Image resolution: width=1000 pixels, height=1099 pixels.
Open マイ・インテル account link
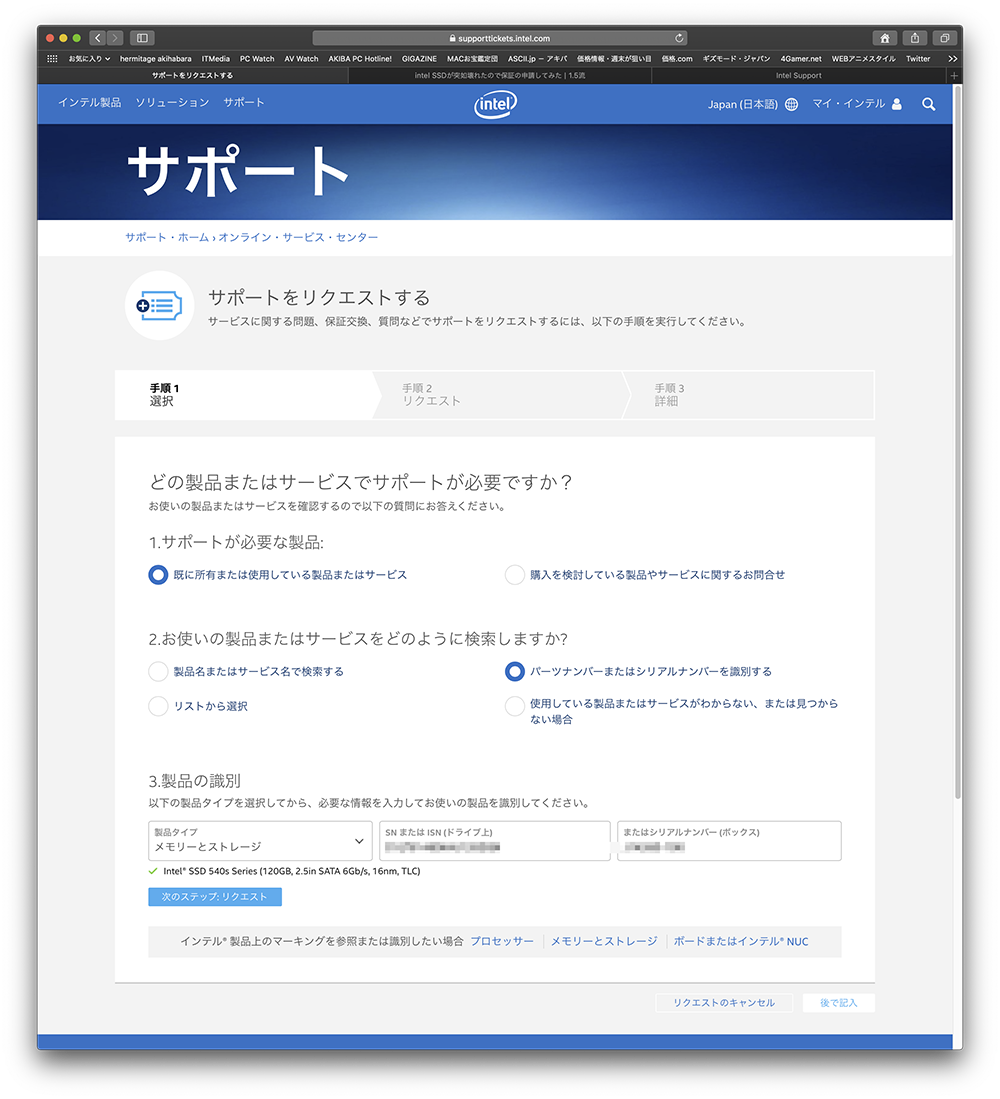pos(849,104)
